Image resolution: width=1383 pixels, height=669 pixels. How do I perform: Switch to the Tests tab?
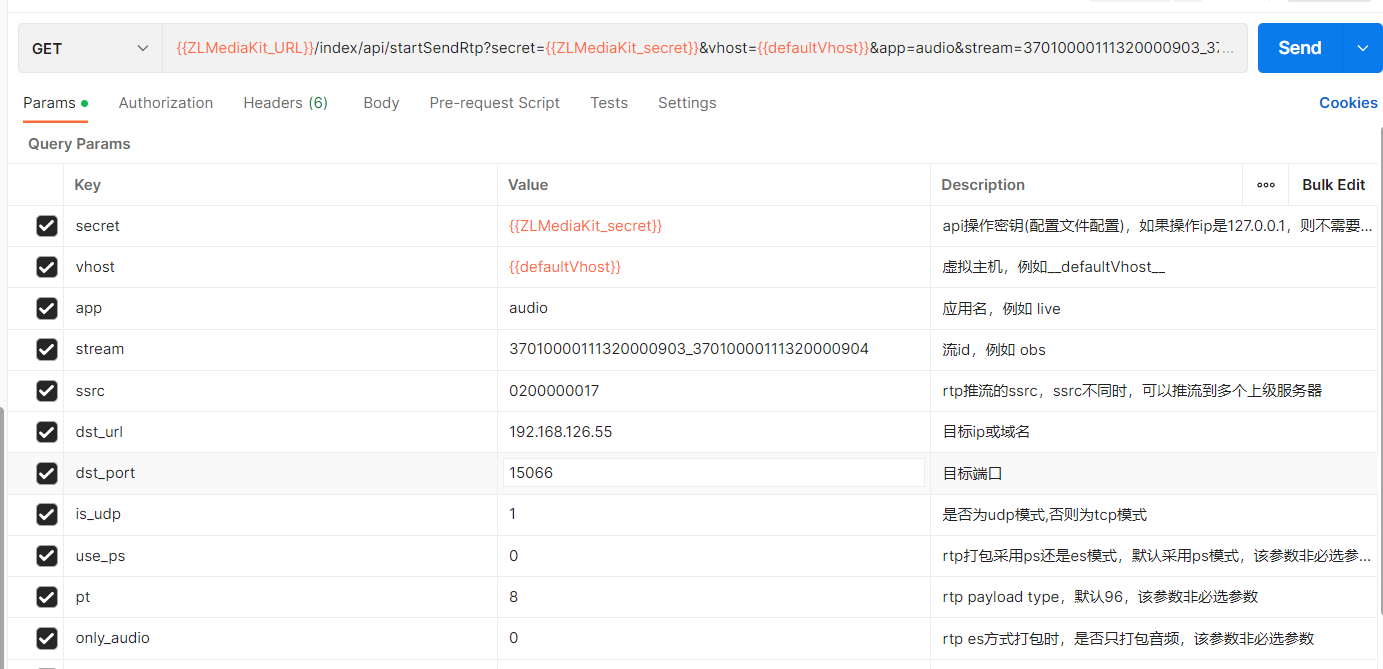coord(609,102)
